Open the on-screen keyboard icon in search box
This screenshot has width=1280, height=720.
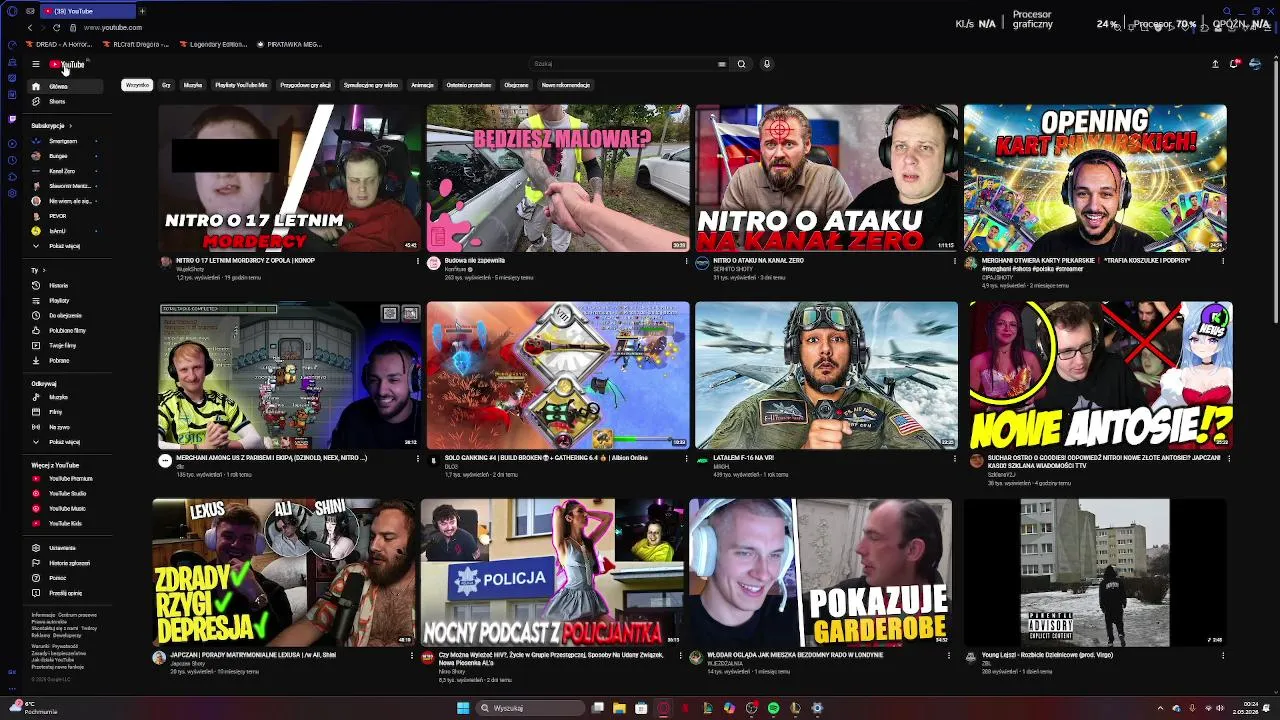click(721, 64)
